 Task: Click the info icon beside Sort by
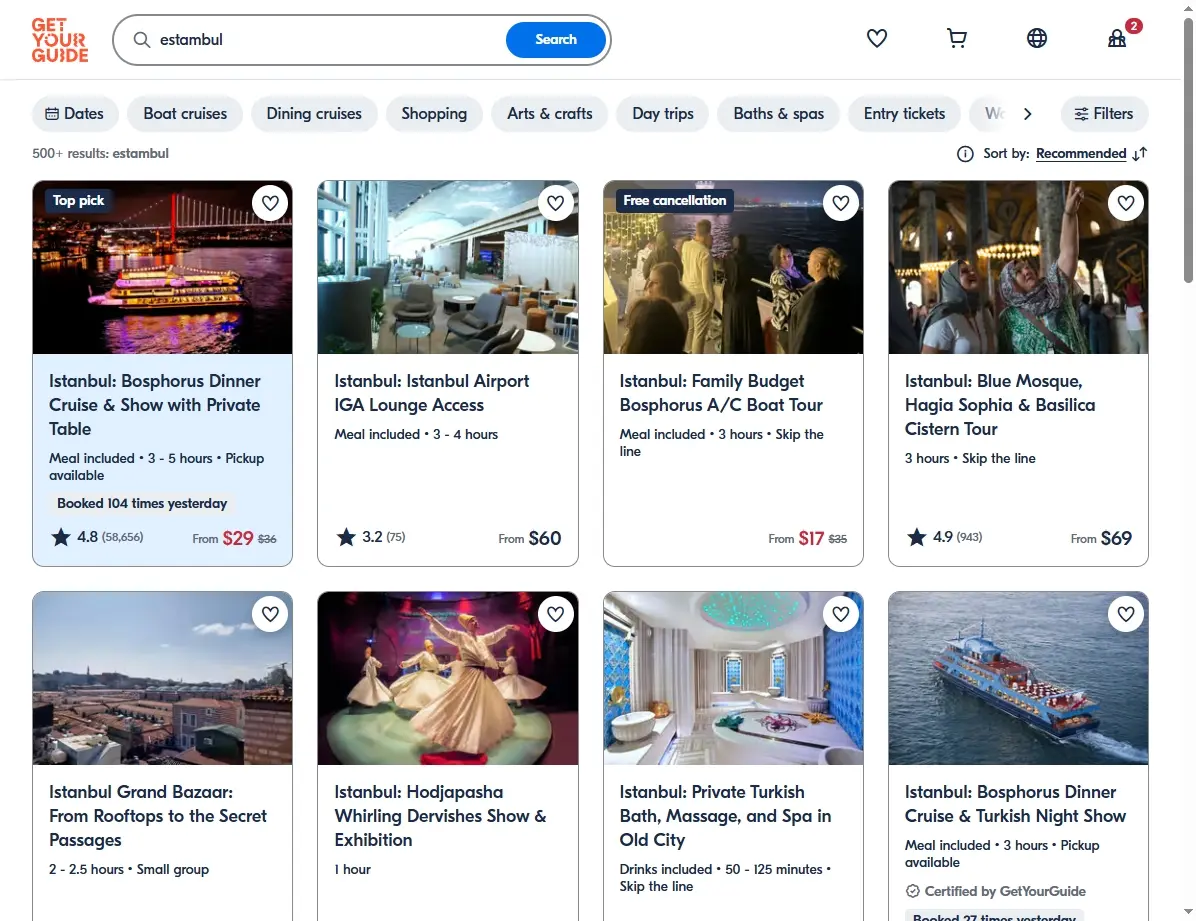pyautogui.click(x=965, y=154)
